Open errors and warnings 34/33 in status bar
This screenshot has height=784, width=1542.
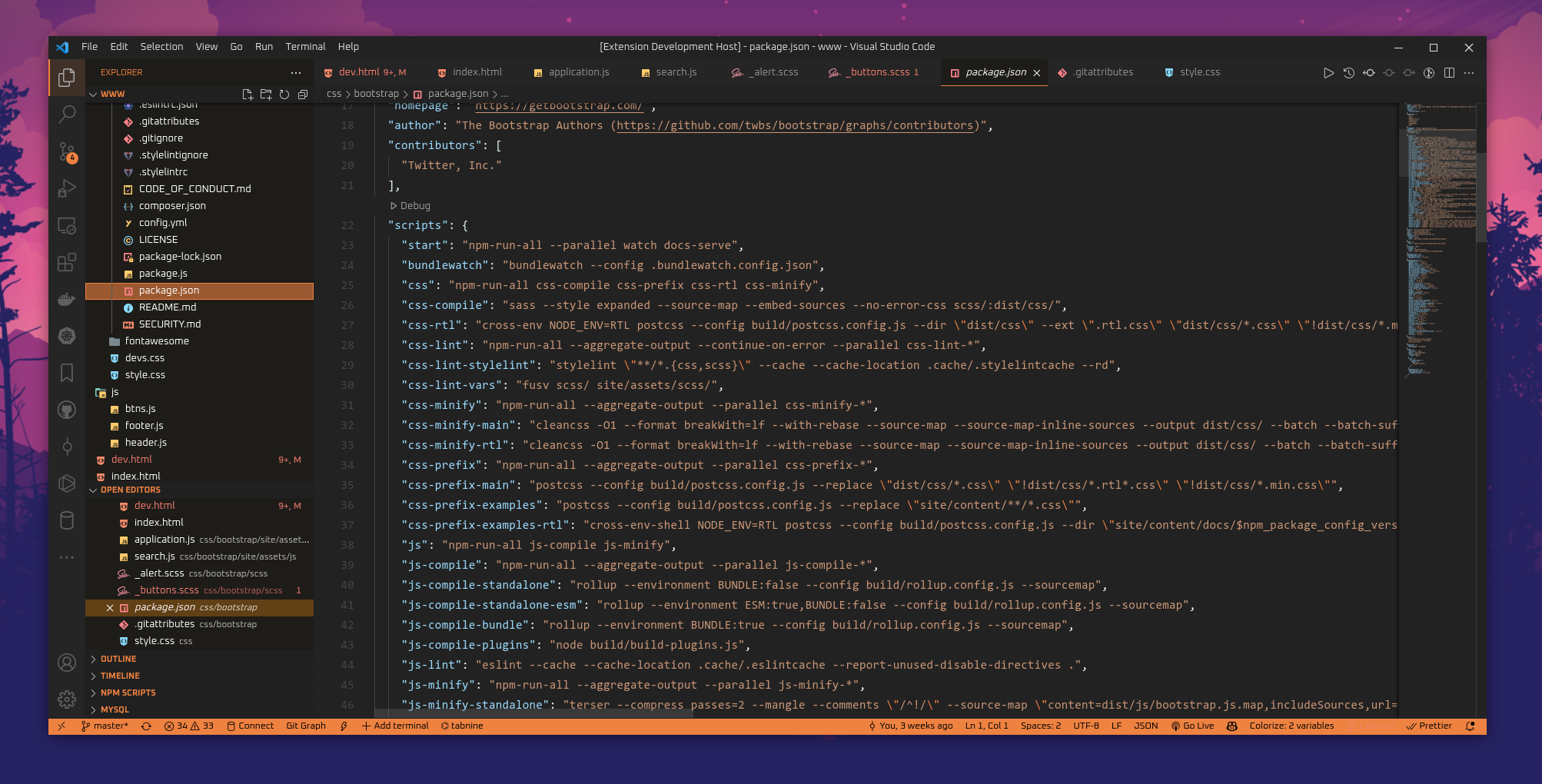tap(189, 726)
